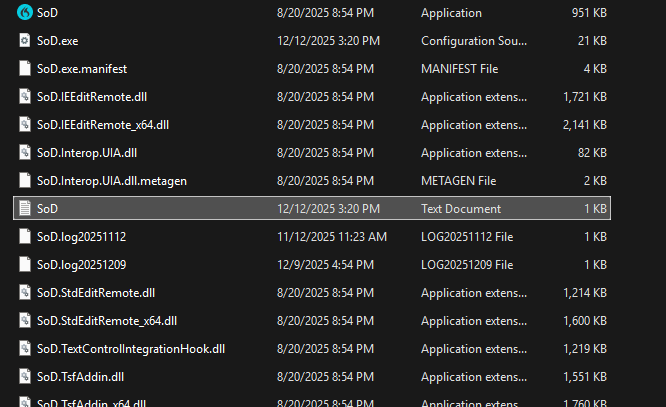Select the SoD.StdEditRemote_x64.dll file name
This screenshot has width=666, height=407.
106,321
